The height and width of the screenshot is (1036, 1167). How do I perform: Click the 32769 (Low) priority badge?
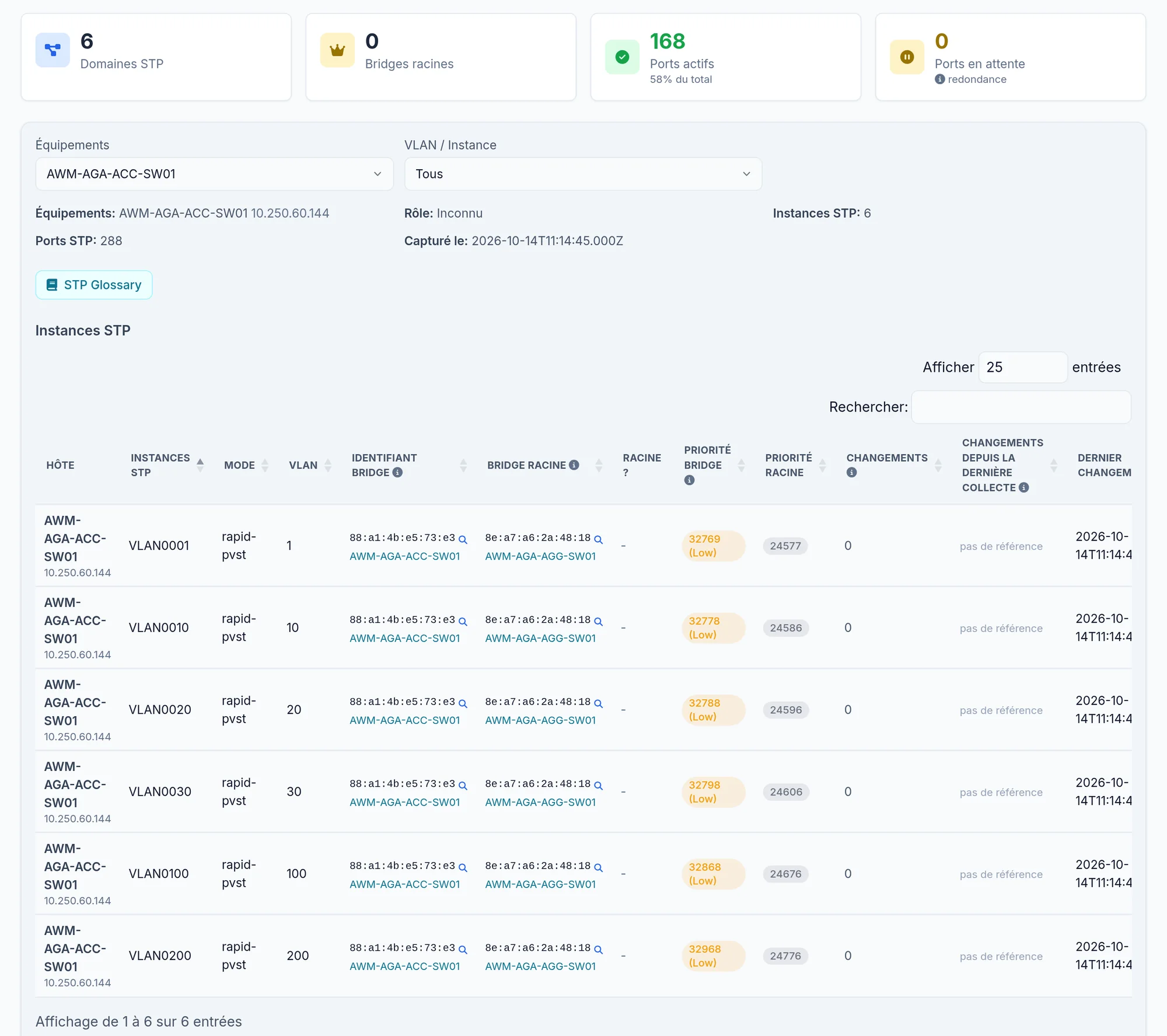tap(713, 546)
